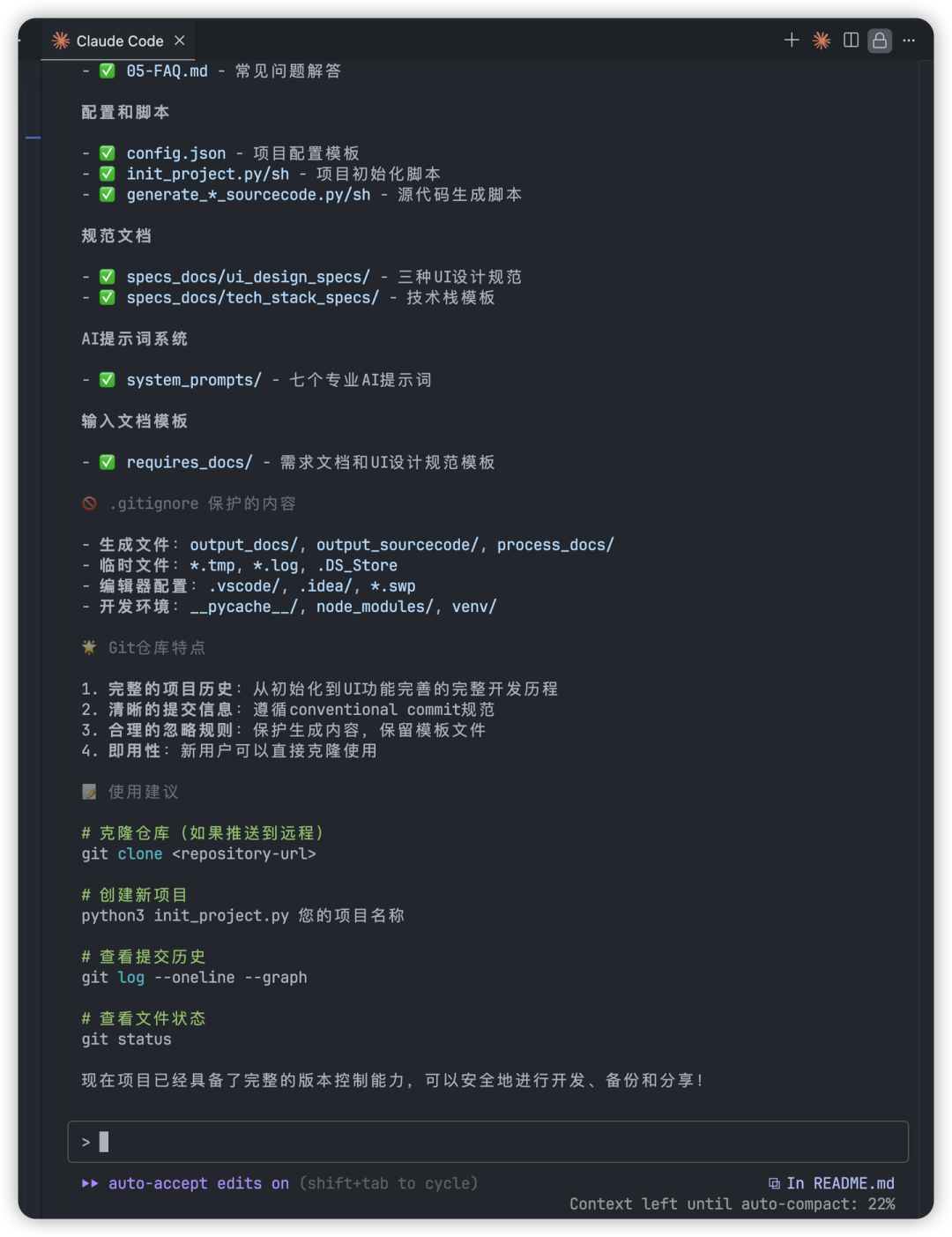Click the Claude logo inside the tab
Screen dimensions: 952x1237
click(x=61, y=41)
